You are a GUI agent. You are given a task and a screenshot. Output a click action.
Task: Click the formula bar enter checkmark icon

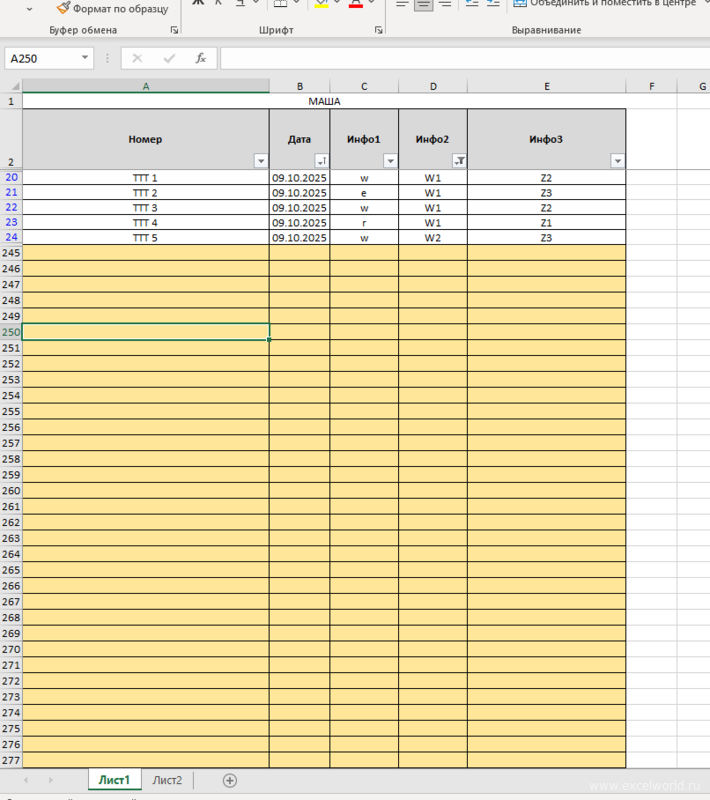[169, 59]
